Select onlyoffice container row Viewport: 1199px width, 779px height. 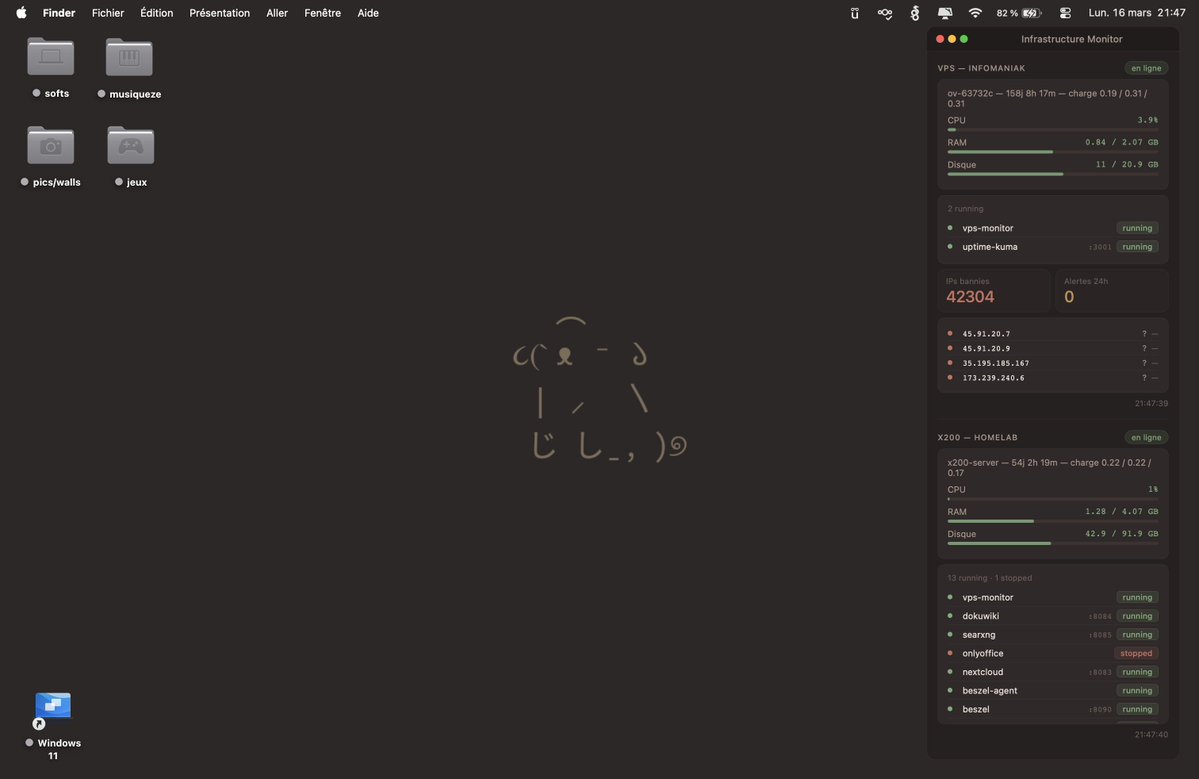1052,654
